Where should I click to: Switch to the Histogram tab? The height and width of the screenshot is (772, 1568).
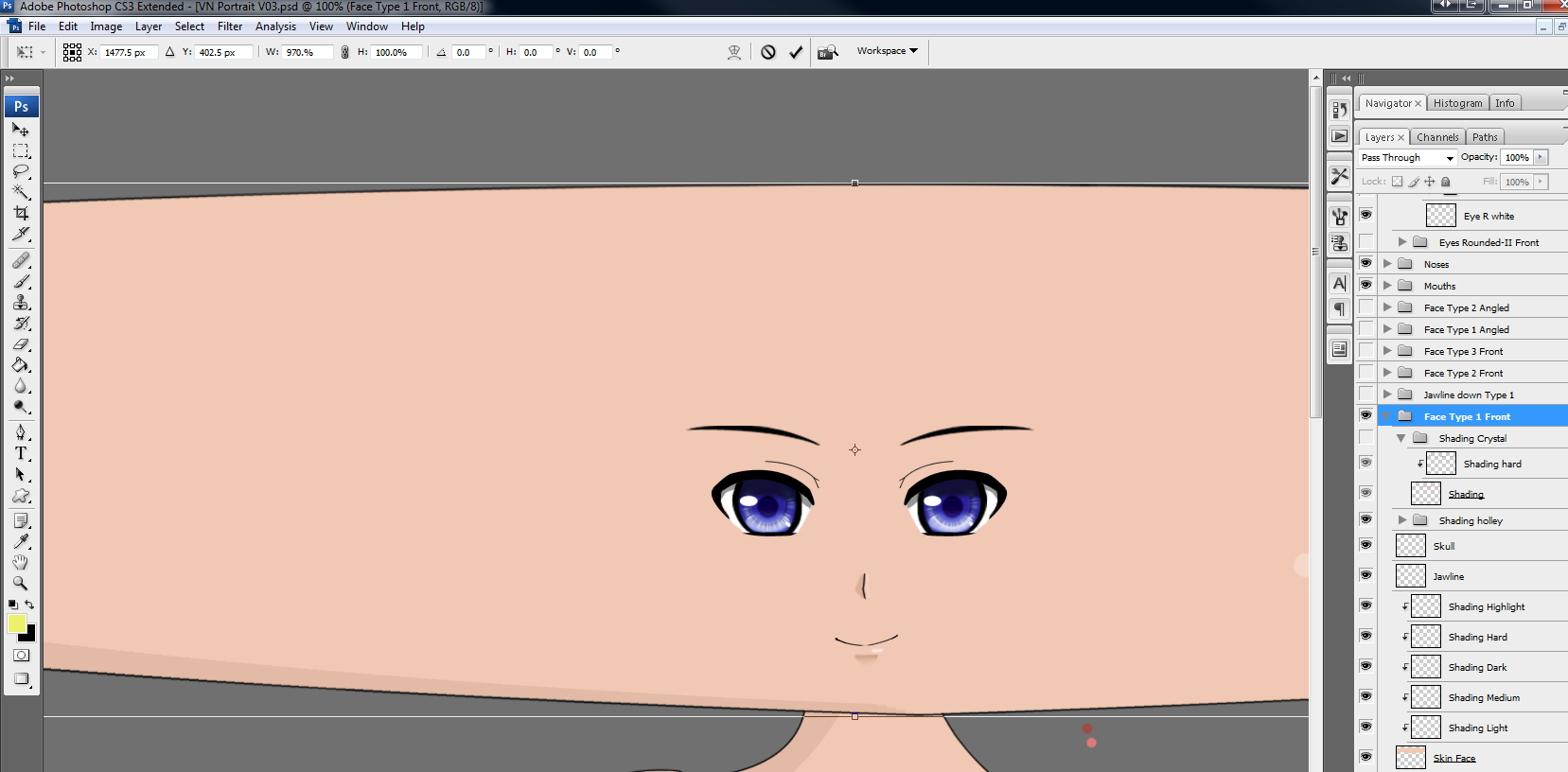(x=1457, y=103)
